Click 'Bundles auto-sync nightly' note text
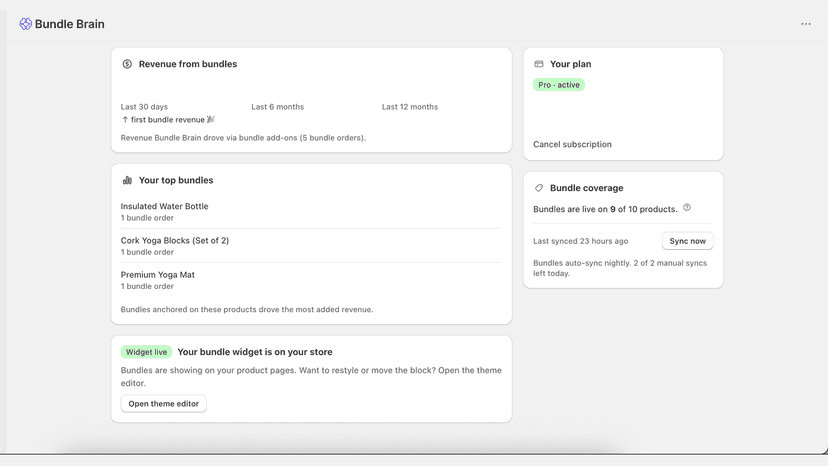Image resolution: width=828 pixels, height=466 pixels. tap(620, 268)
